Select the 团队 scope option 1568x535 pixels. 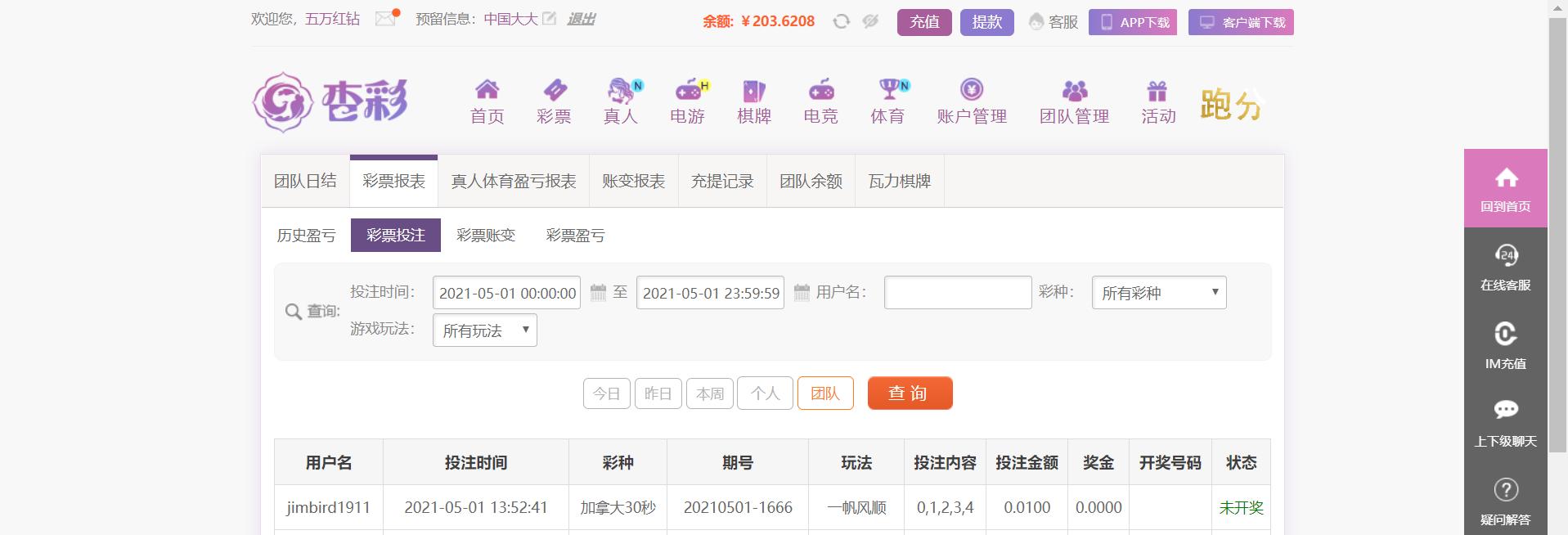pyautogui.click(x=825, y=393)
